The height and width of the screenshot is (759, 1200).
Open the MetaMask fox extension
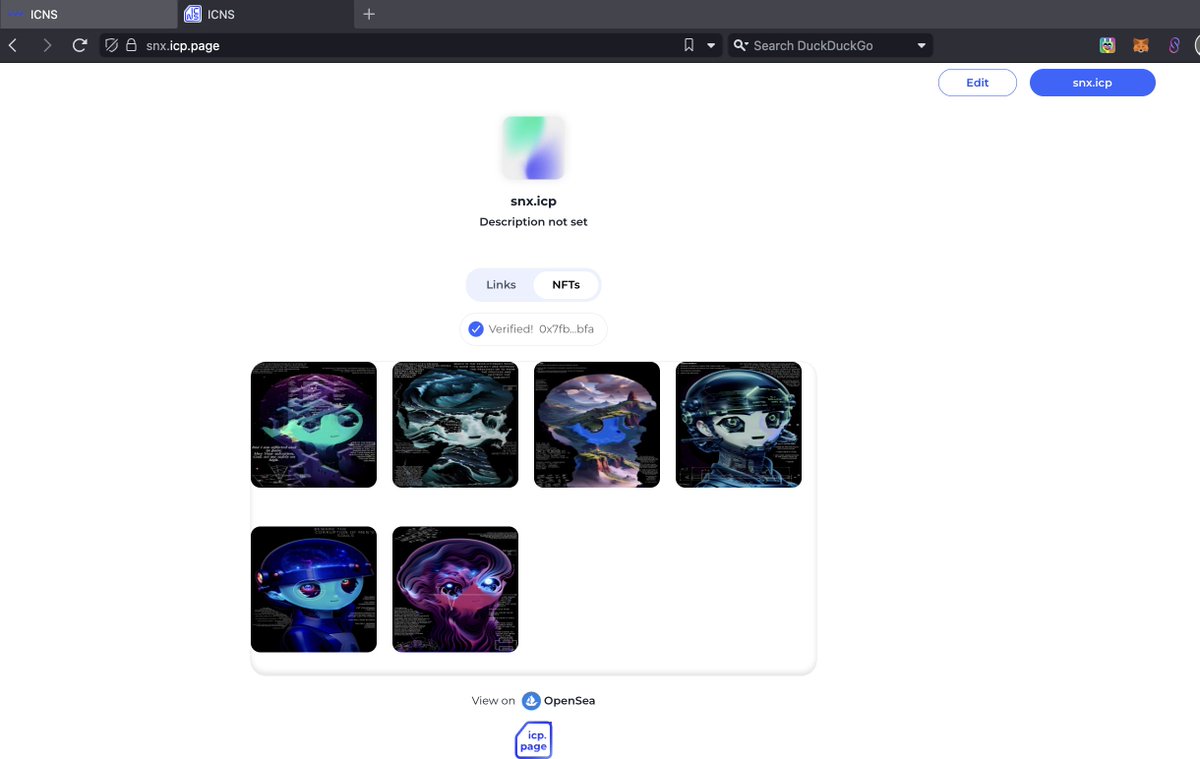point(1141,45)
